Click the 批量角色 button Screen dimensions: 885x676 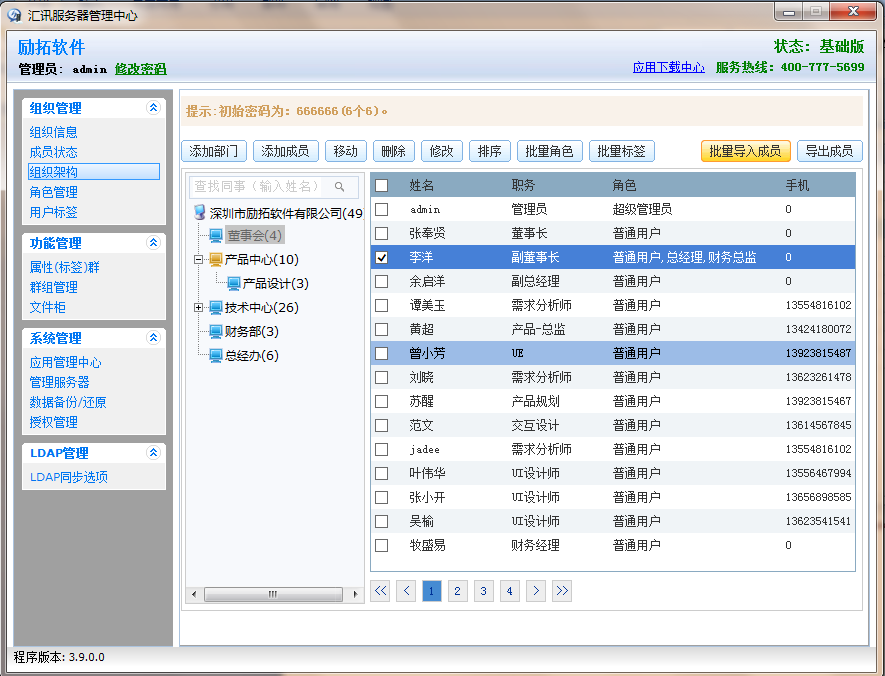click(x=550, y=151)
